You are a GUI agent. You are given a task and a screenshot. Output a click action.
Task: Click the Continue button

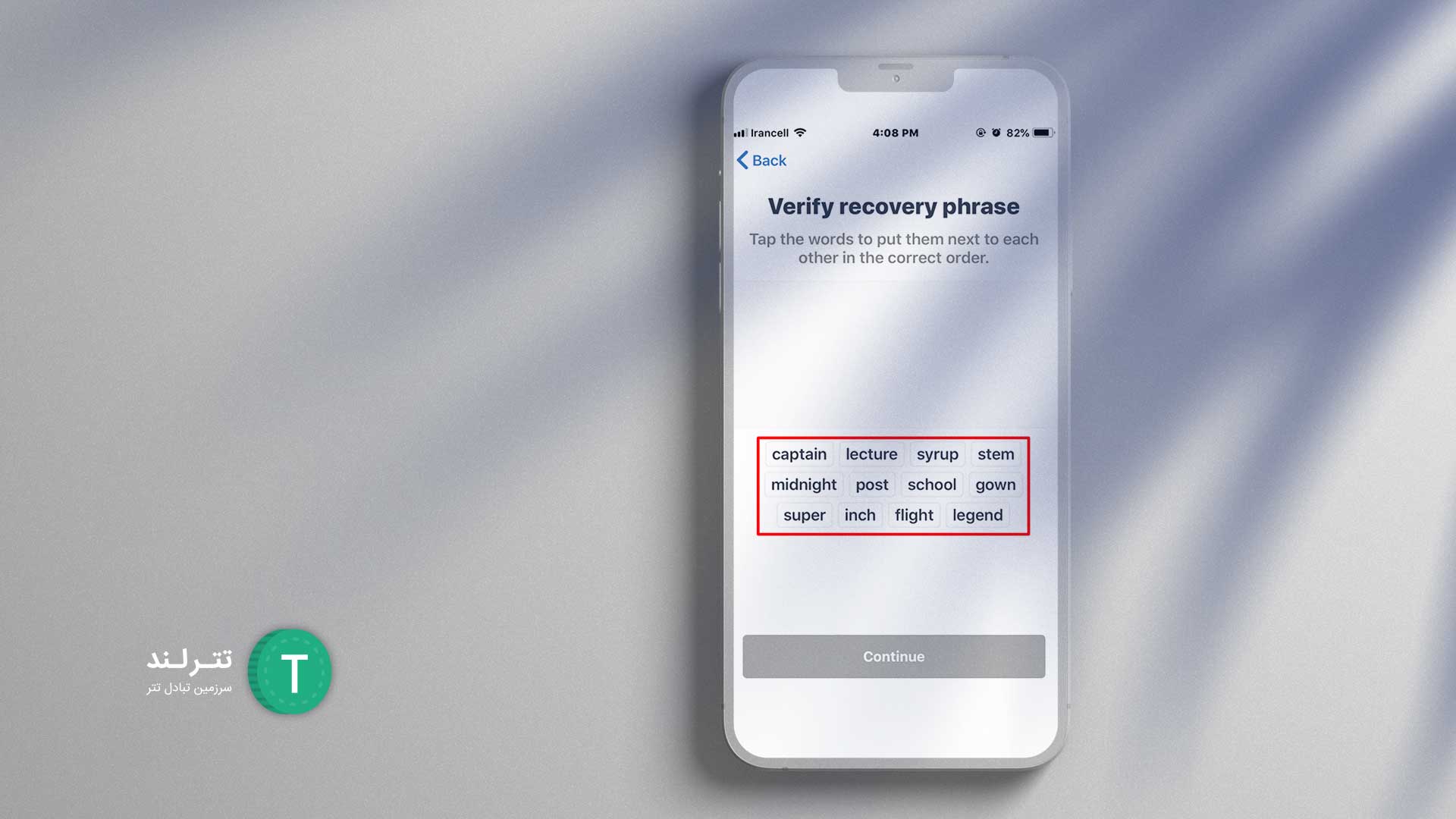[x=893, y=656]
